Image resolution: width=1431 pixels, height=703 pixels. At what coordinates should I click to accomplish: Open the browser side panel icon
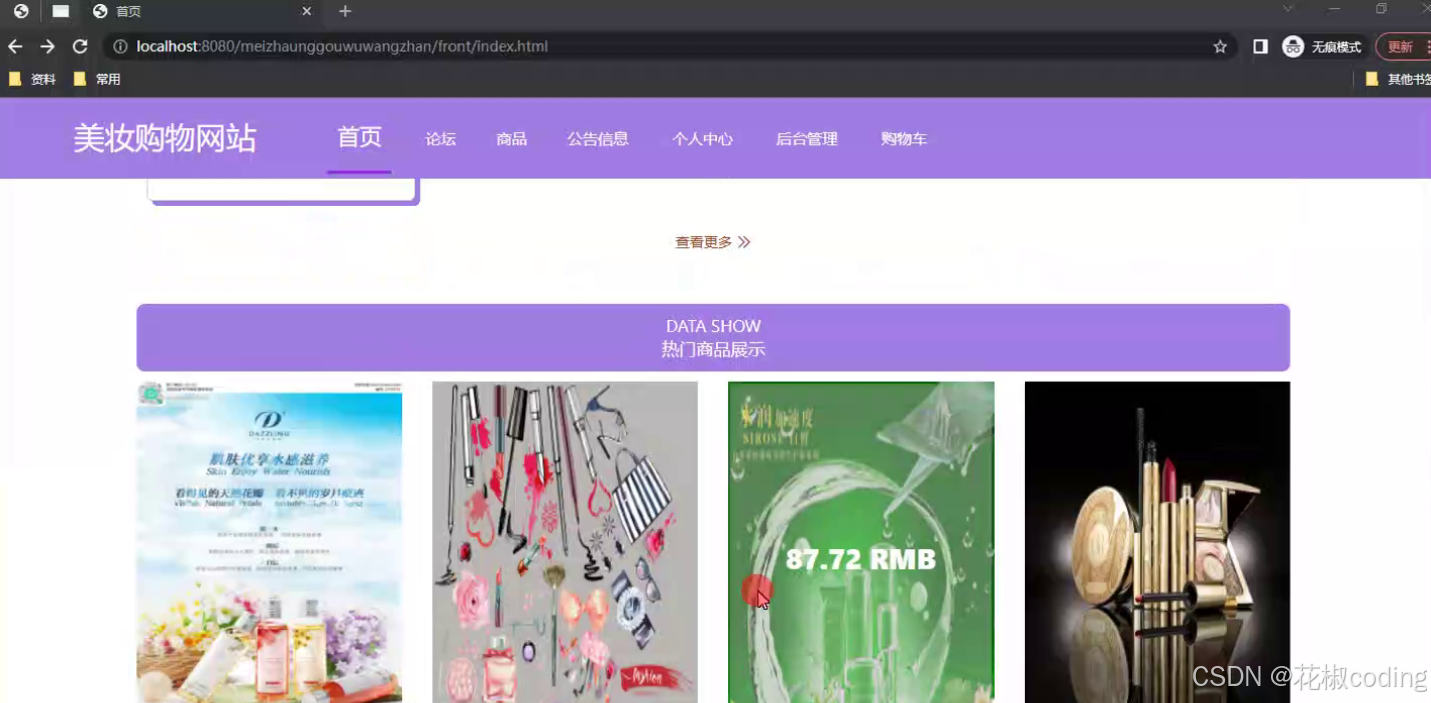tap(1260, 46)
